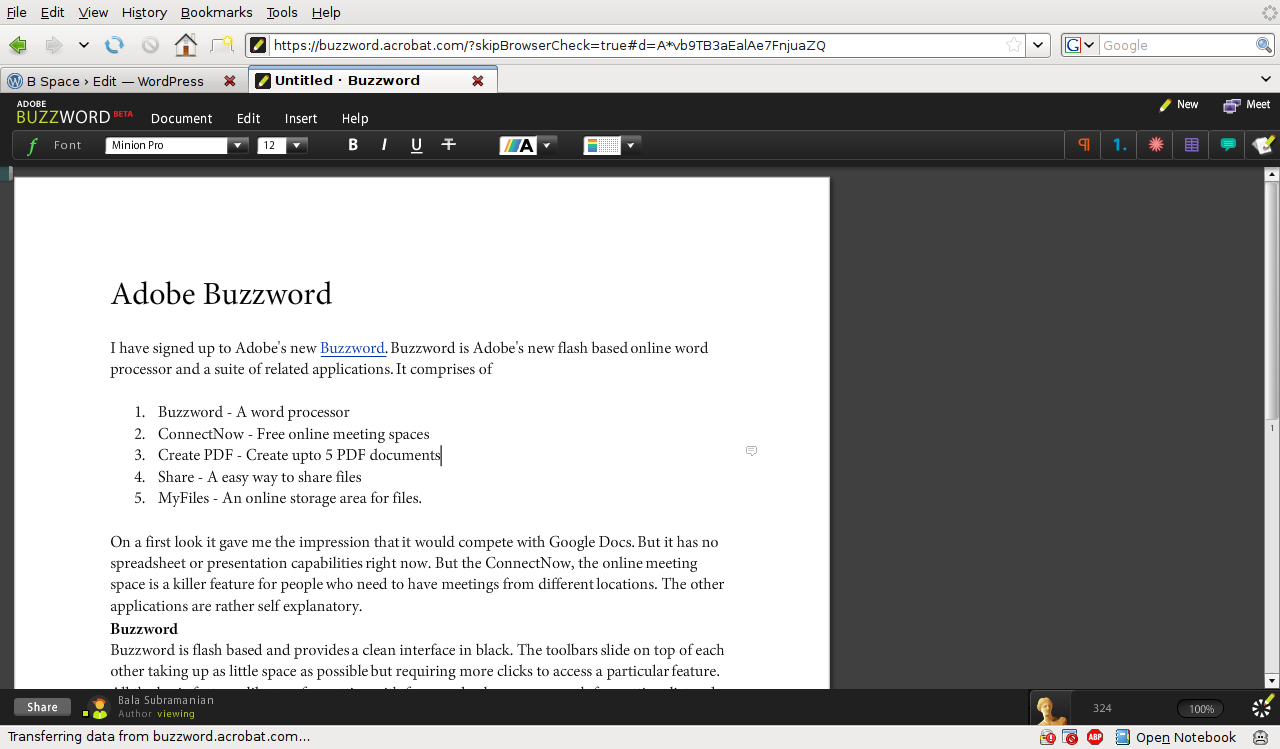Open the browser File menu
Image resolution: width=1280 pixels, height=749 pixels.
click(17, 12)
